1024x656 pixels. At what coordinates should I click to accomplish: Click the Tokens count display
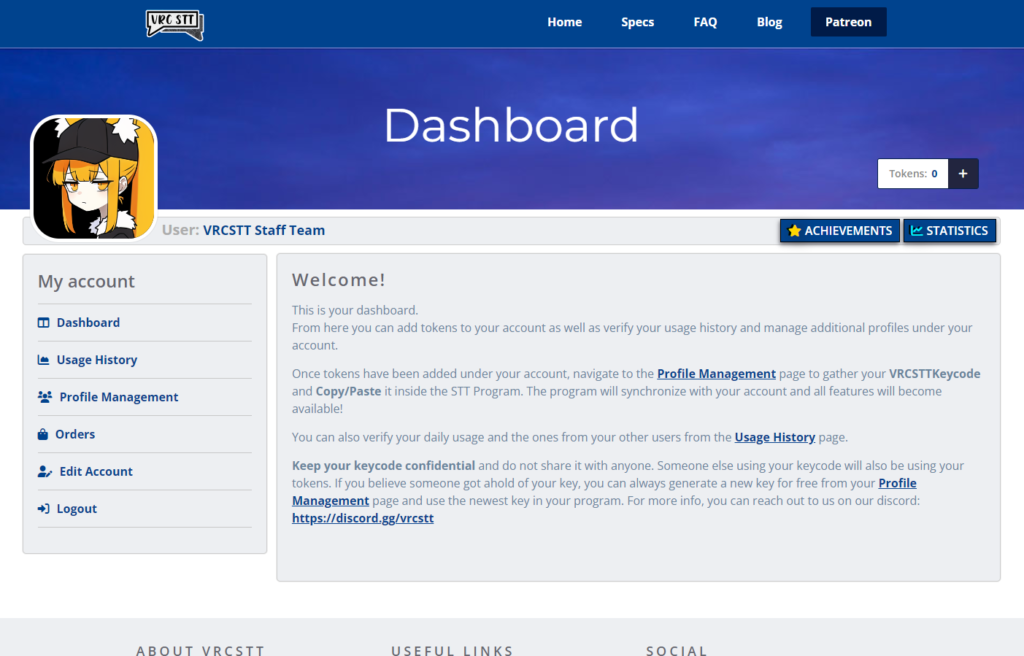(x=912, y=173)
